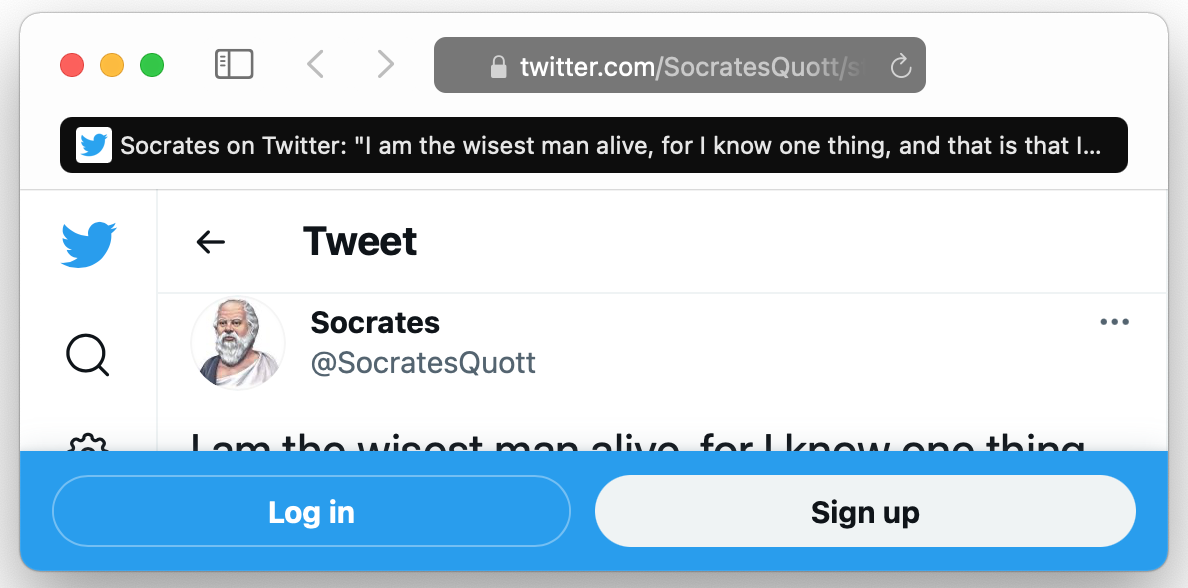The image size is (1188, 588).
Task: Click the tweet text starting "I am the wisest"
Action: 638,441
